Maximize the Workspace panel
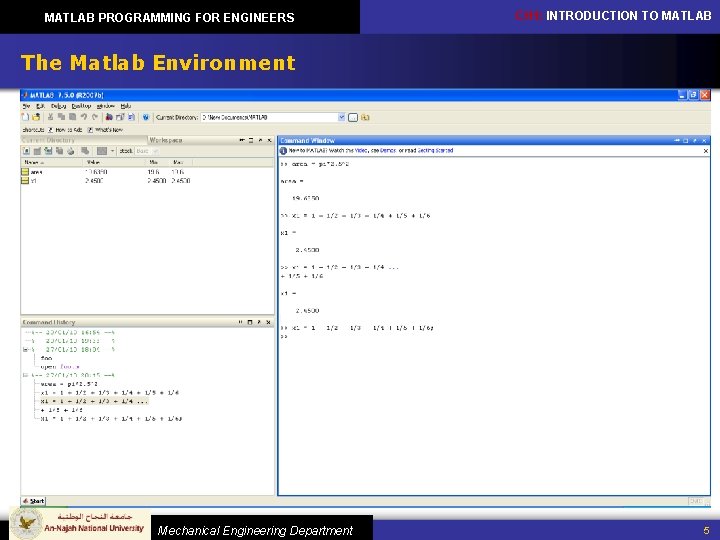This screenshot has height=540, width=720. pos(251,141)
